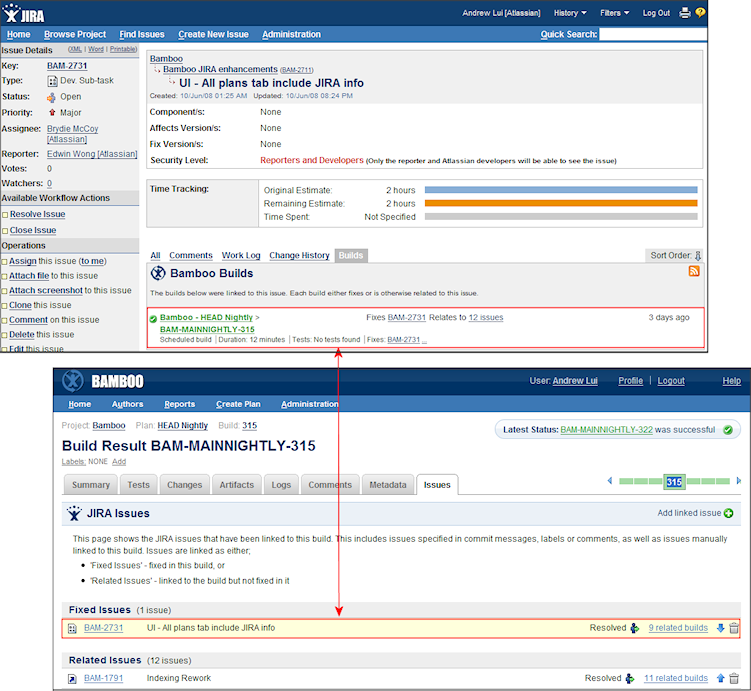Click the Resolved status icon for BAM-2731
Viewport: 751px width, 691px height.
(635, 628)
